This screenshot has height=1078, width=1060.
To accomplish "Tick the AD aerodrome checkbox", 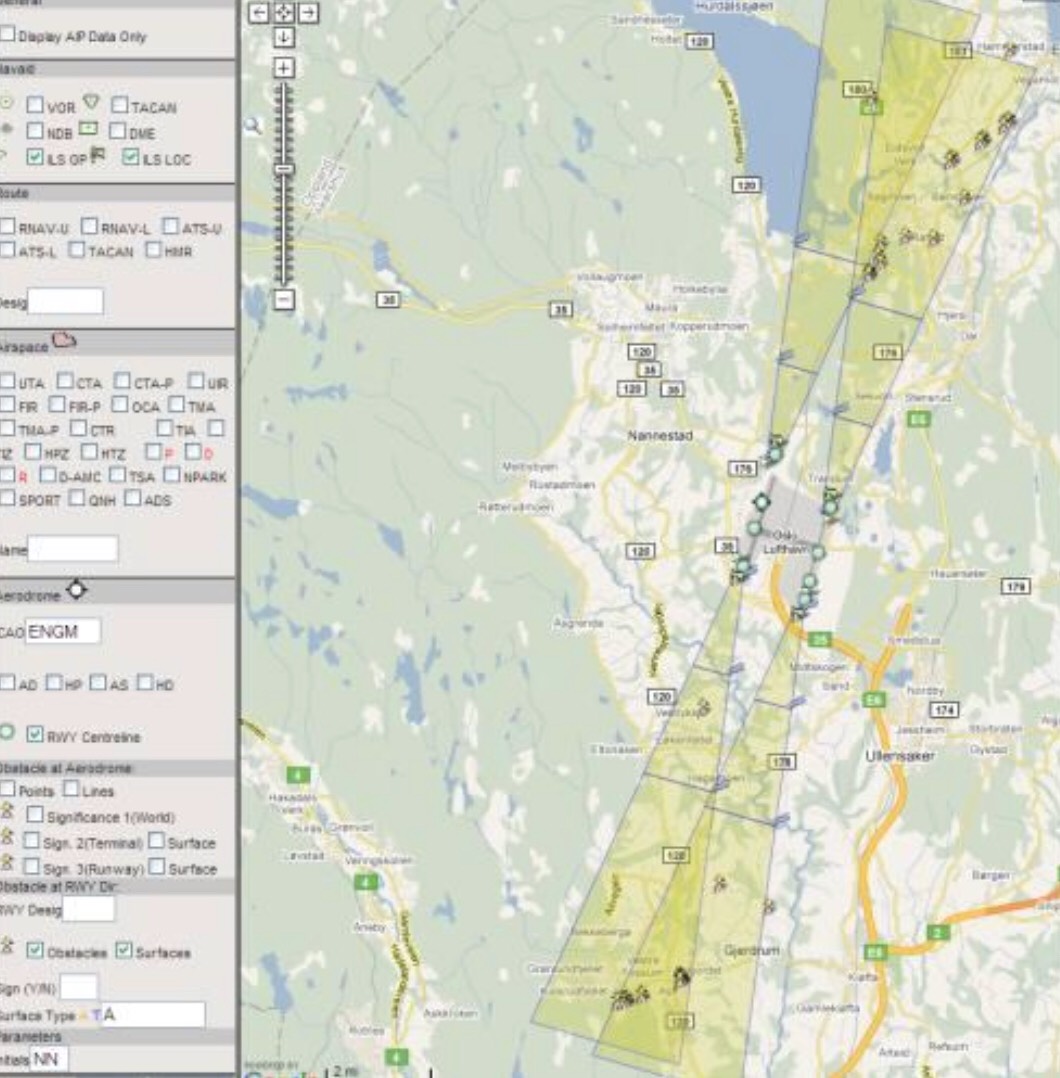I will [x=8, y=682].
